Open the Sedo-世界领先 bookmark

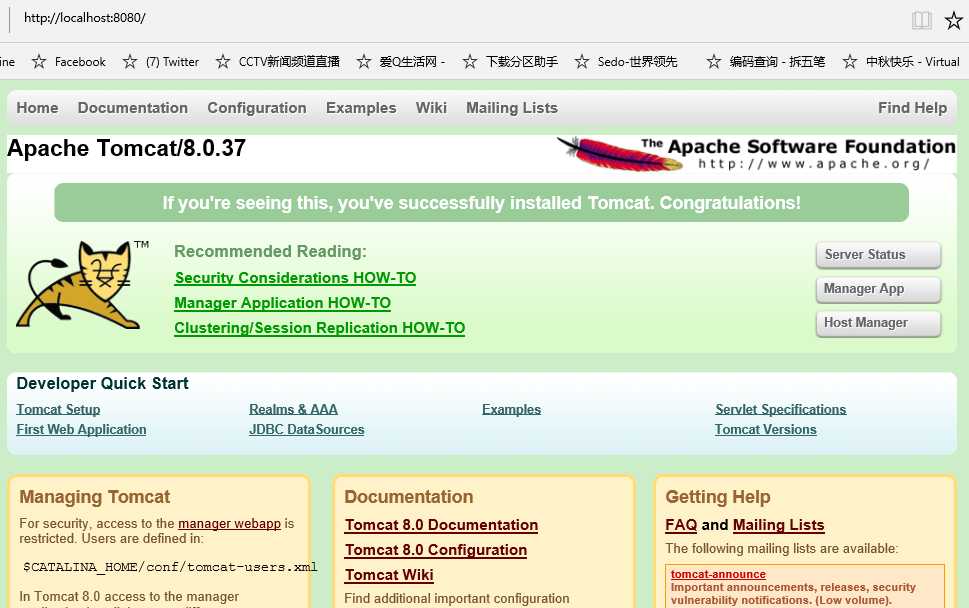(626, 62)
